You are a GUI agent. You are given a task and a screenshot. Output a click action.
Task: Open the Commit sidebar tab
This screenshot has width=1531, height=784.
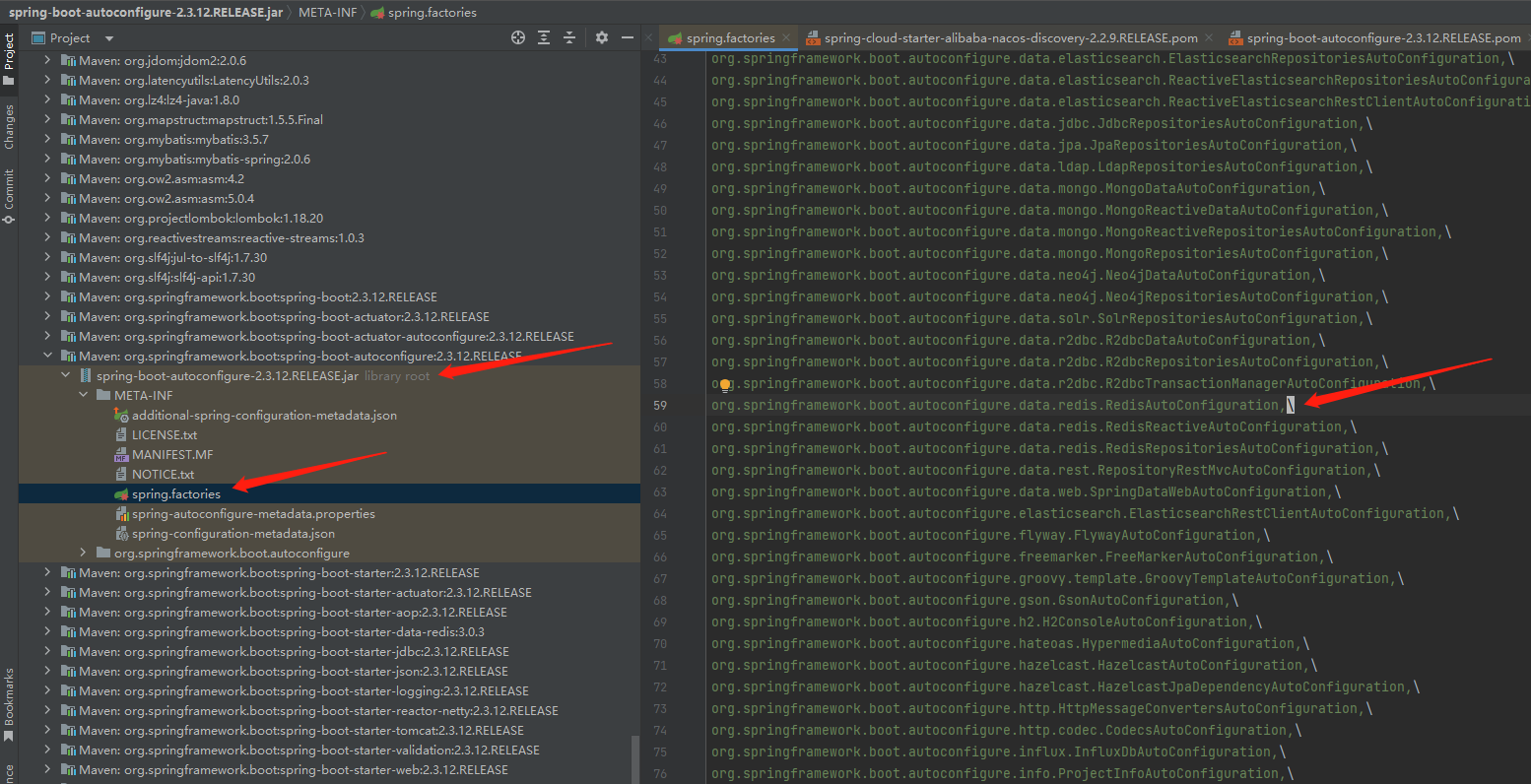tap(9, 195)
